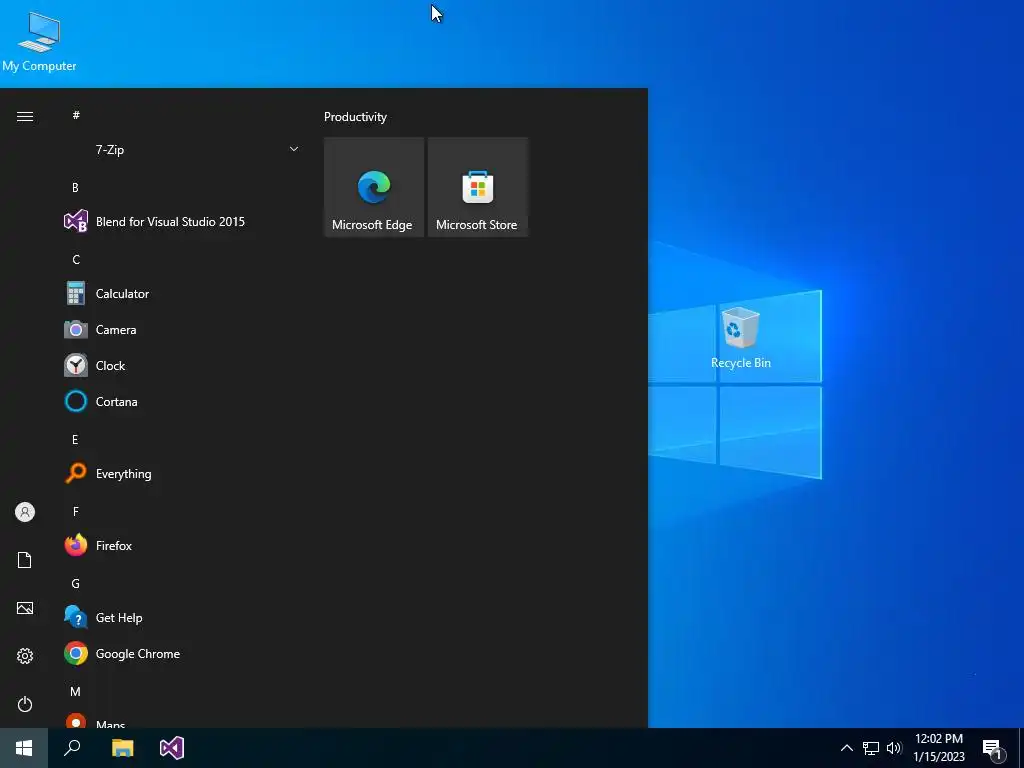Open Pictures from the Start sidebar

pyautogui.click(x=25, y=608)
